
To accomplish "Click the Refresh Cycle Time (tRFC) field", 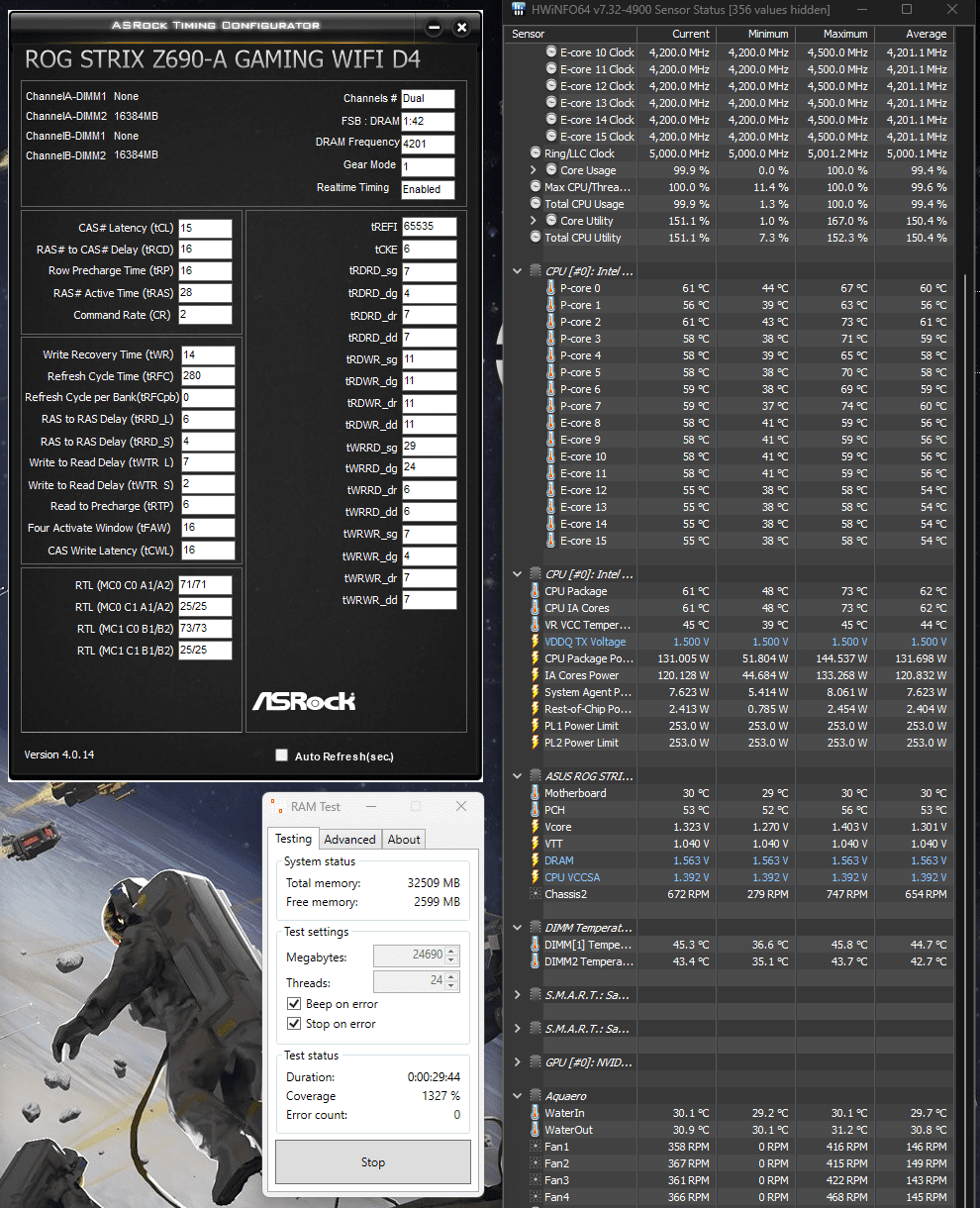I will [207, 376].
